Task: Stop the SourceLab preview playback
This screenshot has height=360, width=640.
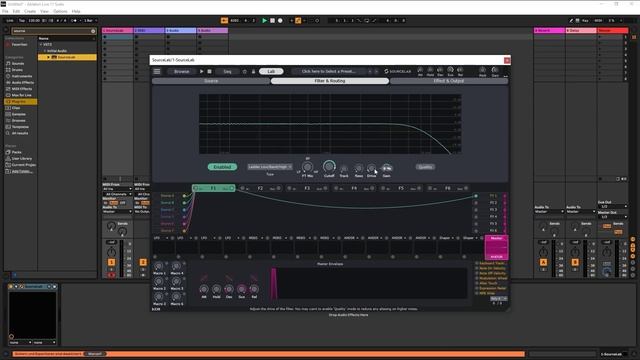Action: pos(209,71)
